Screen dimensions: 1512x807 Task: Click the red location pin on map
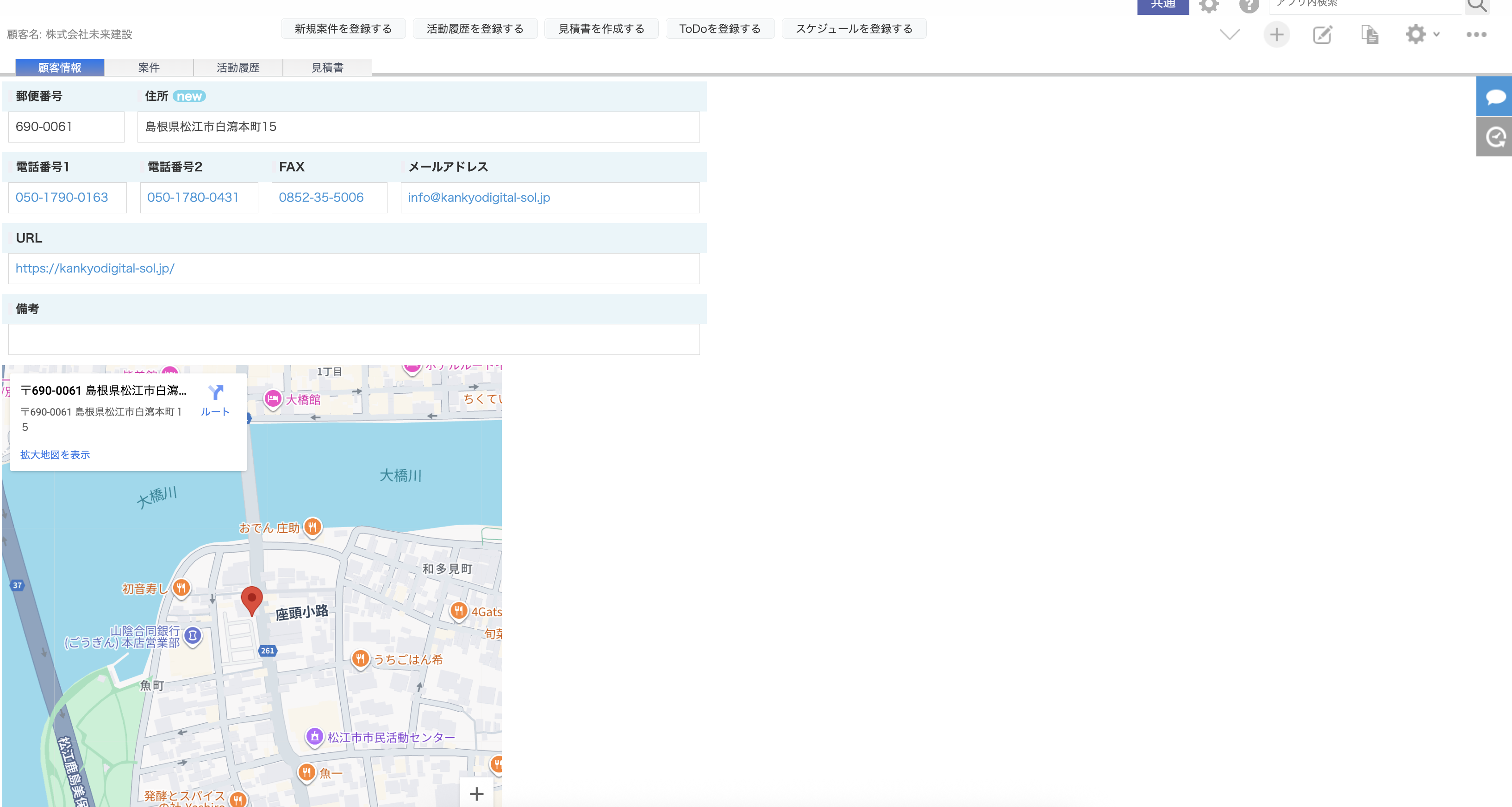pos(252,601)
